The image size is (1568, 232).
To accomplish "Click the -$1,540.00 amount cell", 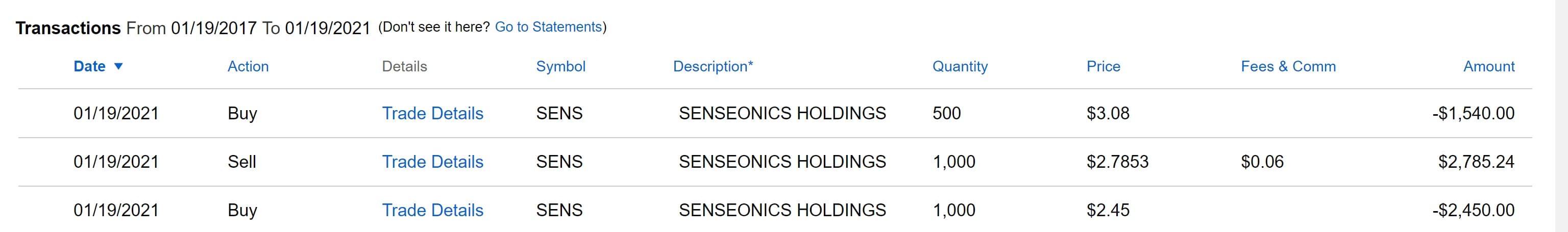I will click(1473, 113).
